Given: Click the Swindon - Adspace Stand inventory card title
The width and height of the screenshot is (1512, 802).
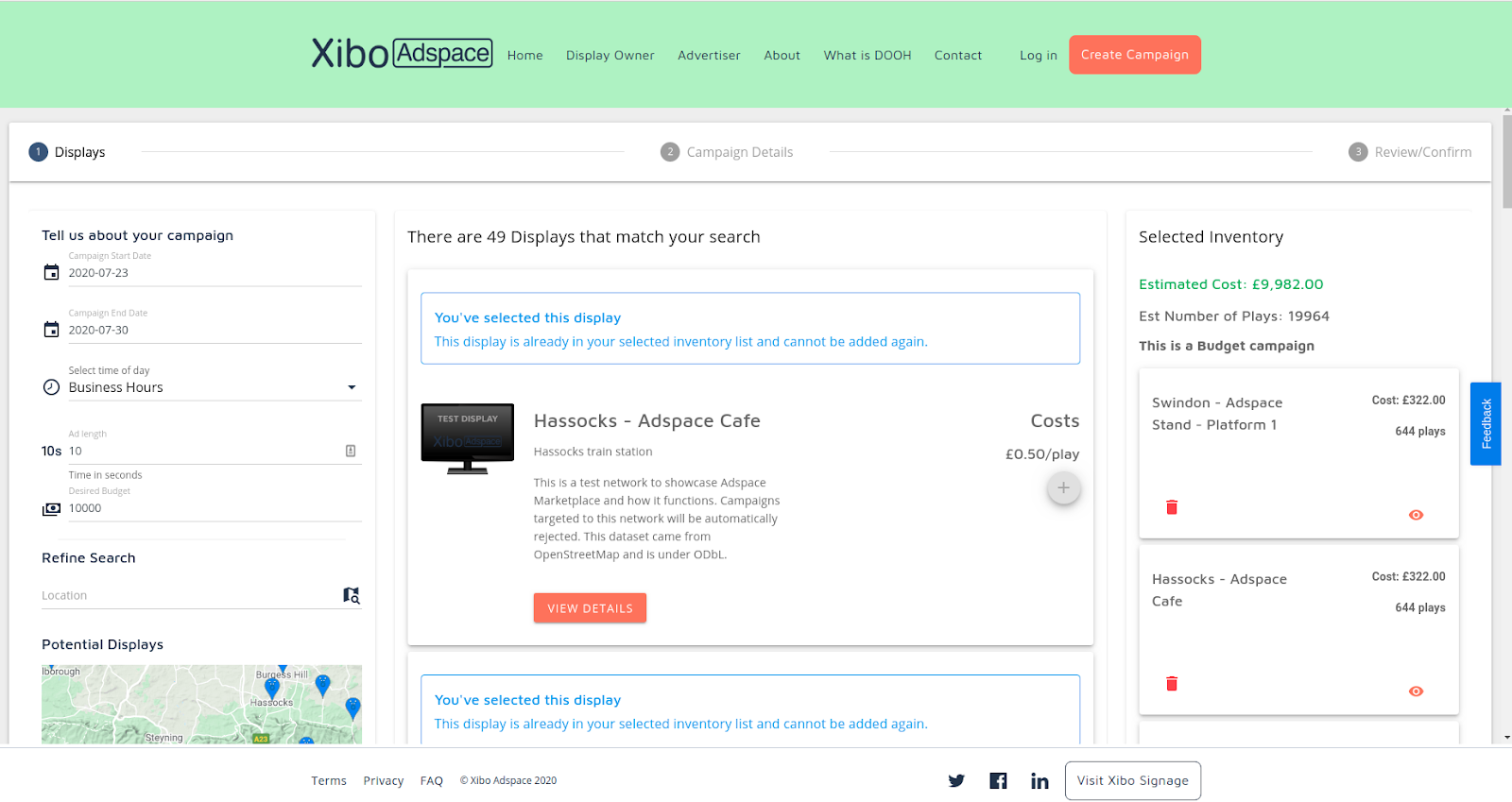Looking at the screenshot, I should click(x=1217, y=414).
